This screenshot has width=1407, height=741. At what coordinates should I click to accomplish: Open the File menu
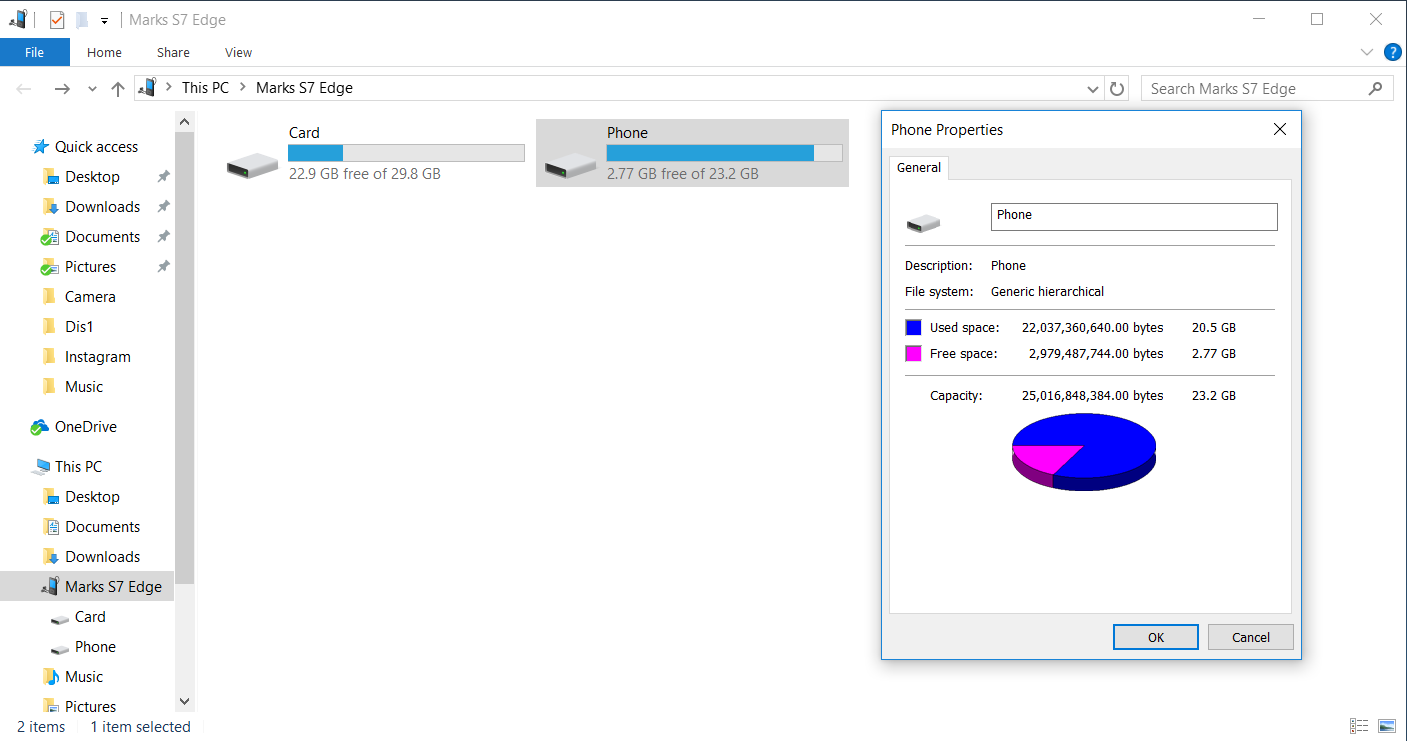34,52
